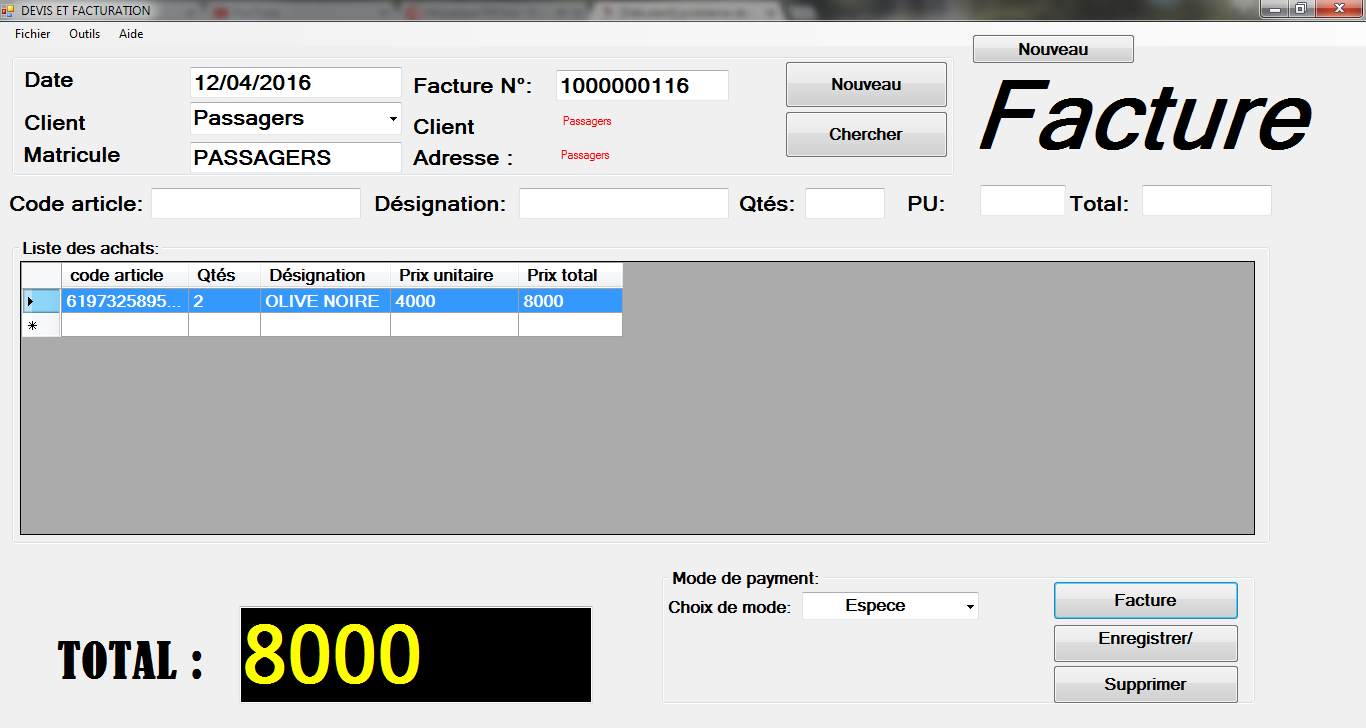This screenshot has width=1366, height=728.
Task: Click the empty code article cell in new row
Action: (125, 325)
